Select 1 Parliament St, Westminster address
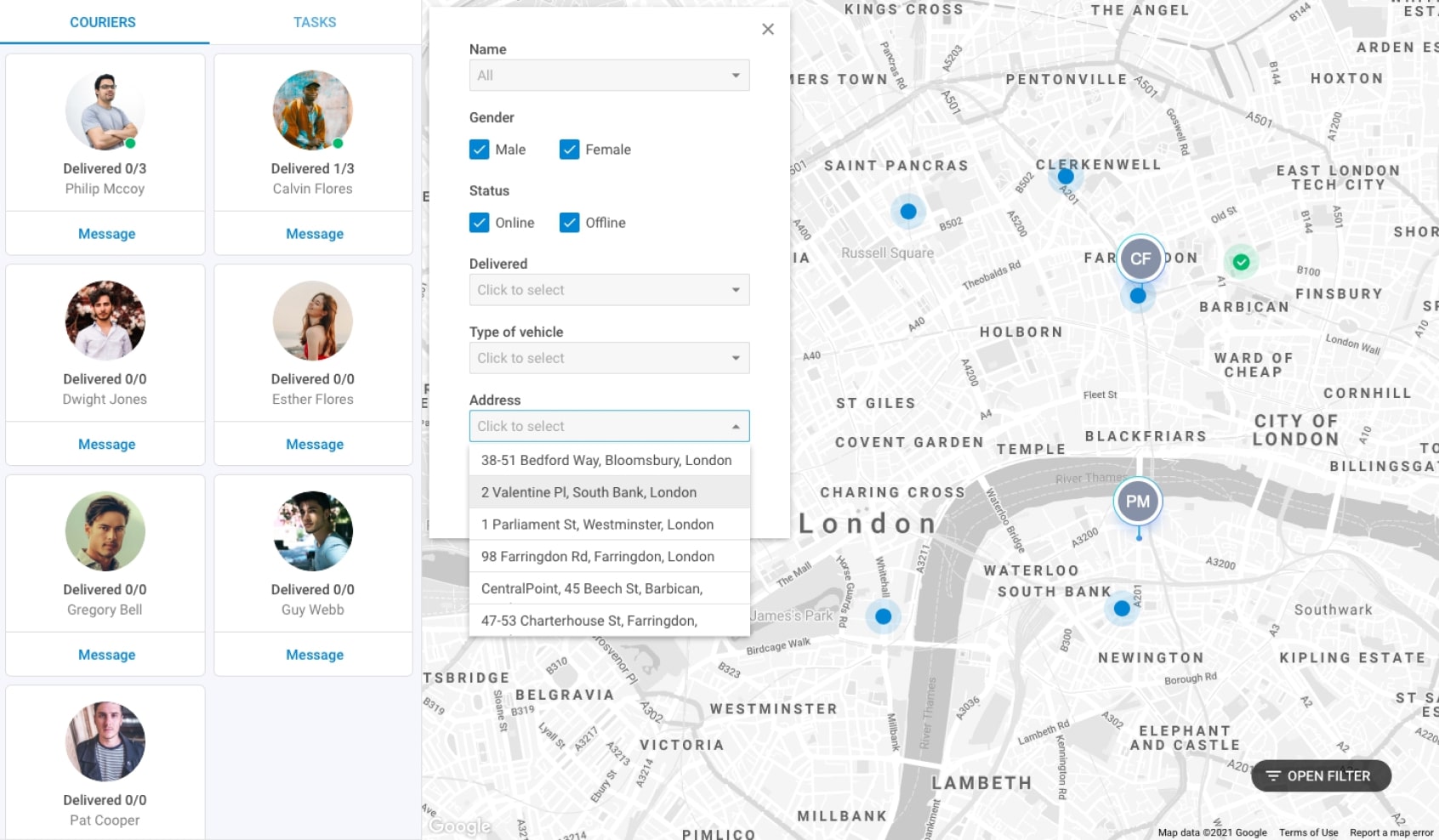The width and height of the screenshot is (1439, 840). pos(610,525)
